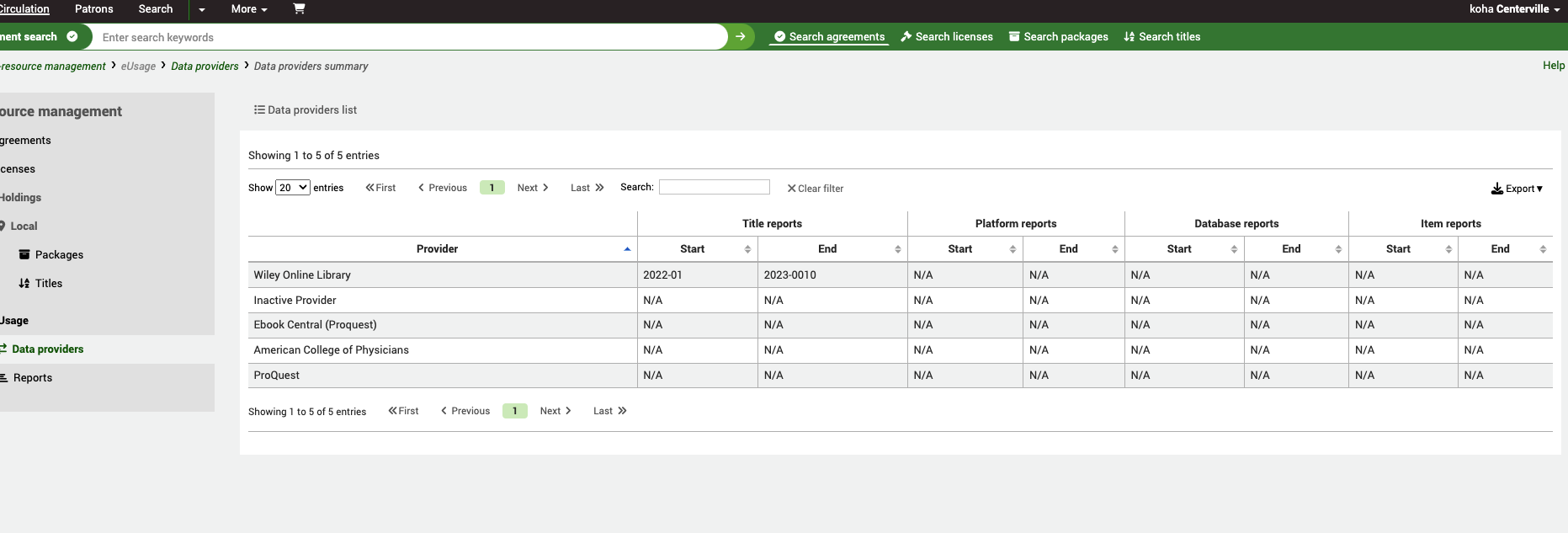1568x533 pixels.
Task: Switch to Search titles option
Action: point(1162,37)
